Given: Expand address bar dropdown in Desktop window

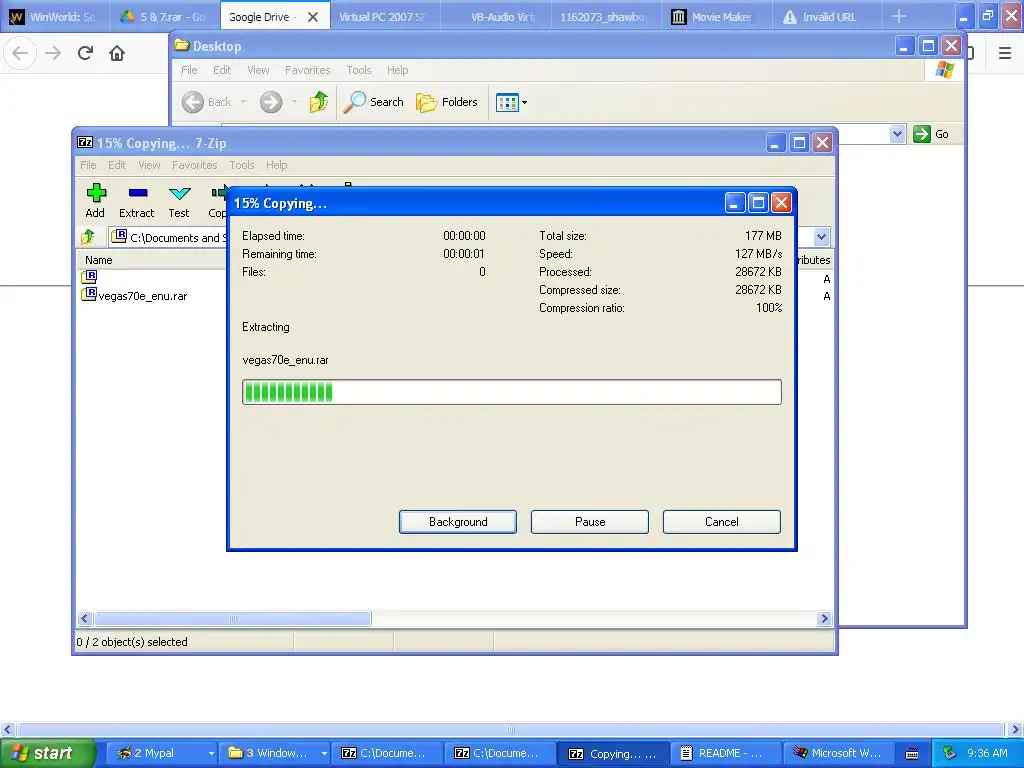Looking at the screenshot, I should coord(897,134).
